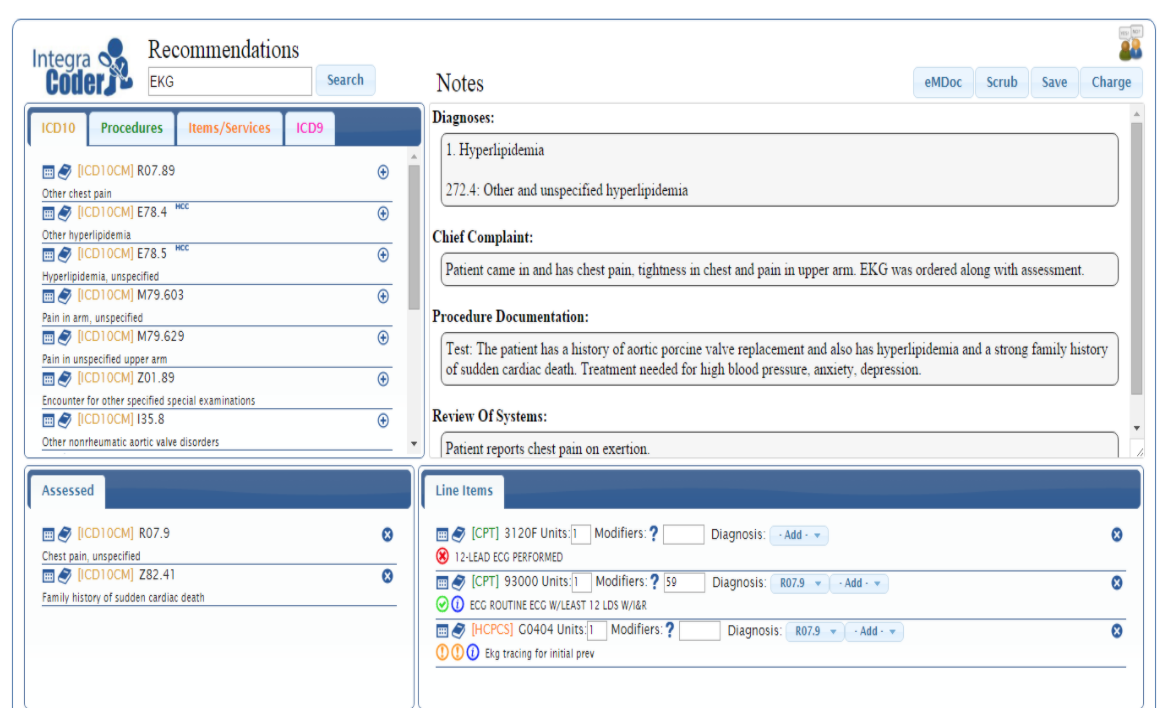Click the table icon beside code Z01.89
This screenshot has height=710, width=1162.
pos(48,379)
